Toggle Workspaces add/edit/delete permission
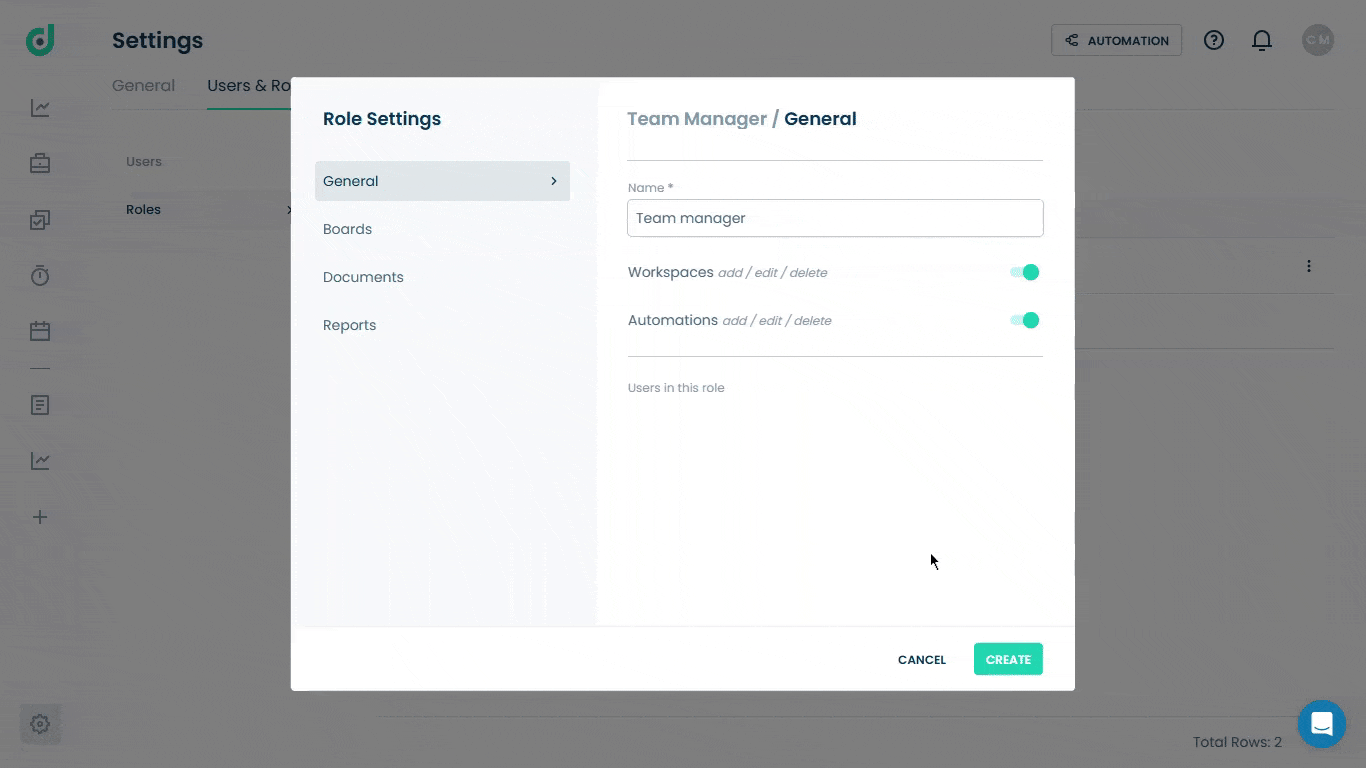Viewport: 1366px width, 768px height. pos(1024,272)
